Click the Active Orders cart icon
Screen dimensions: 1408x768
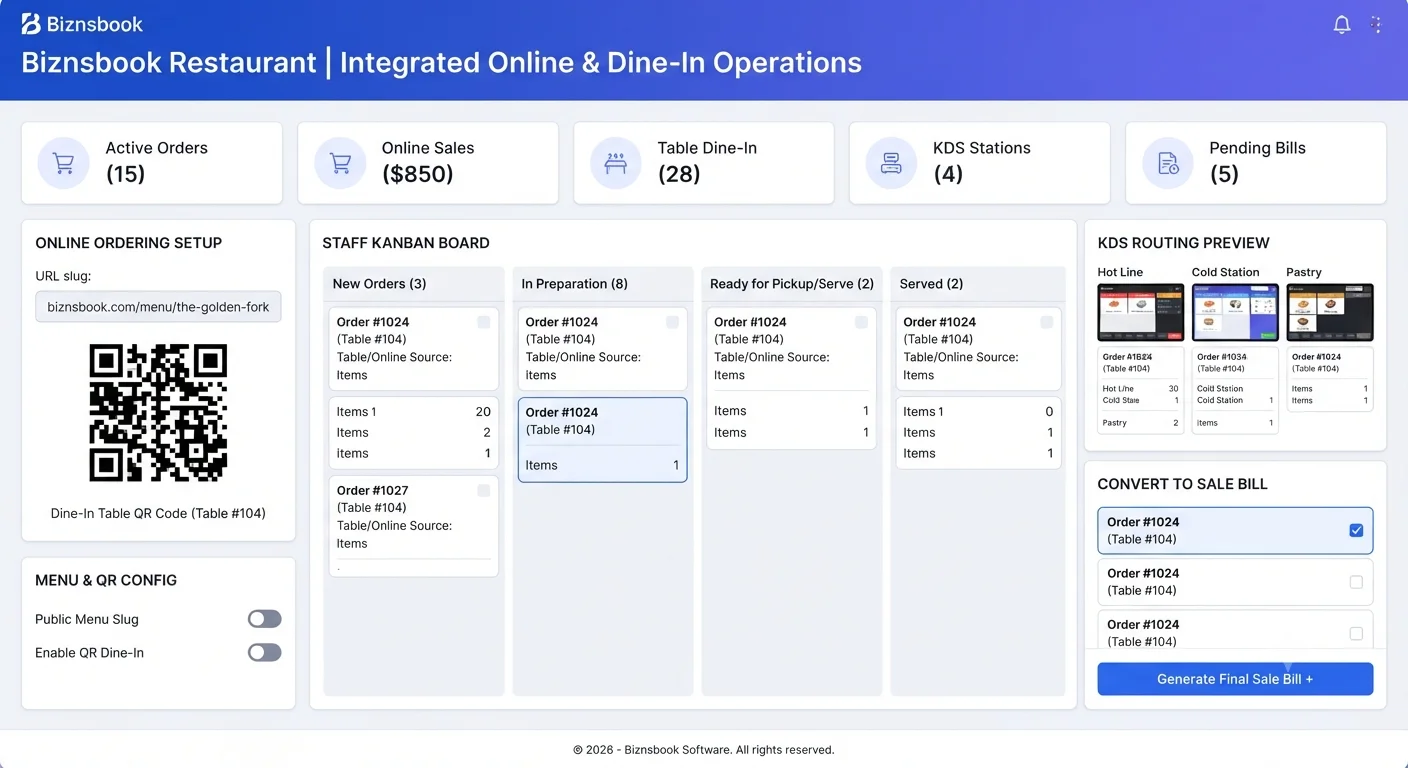[63, 163]
